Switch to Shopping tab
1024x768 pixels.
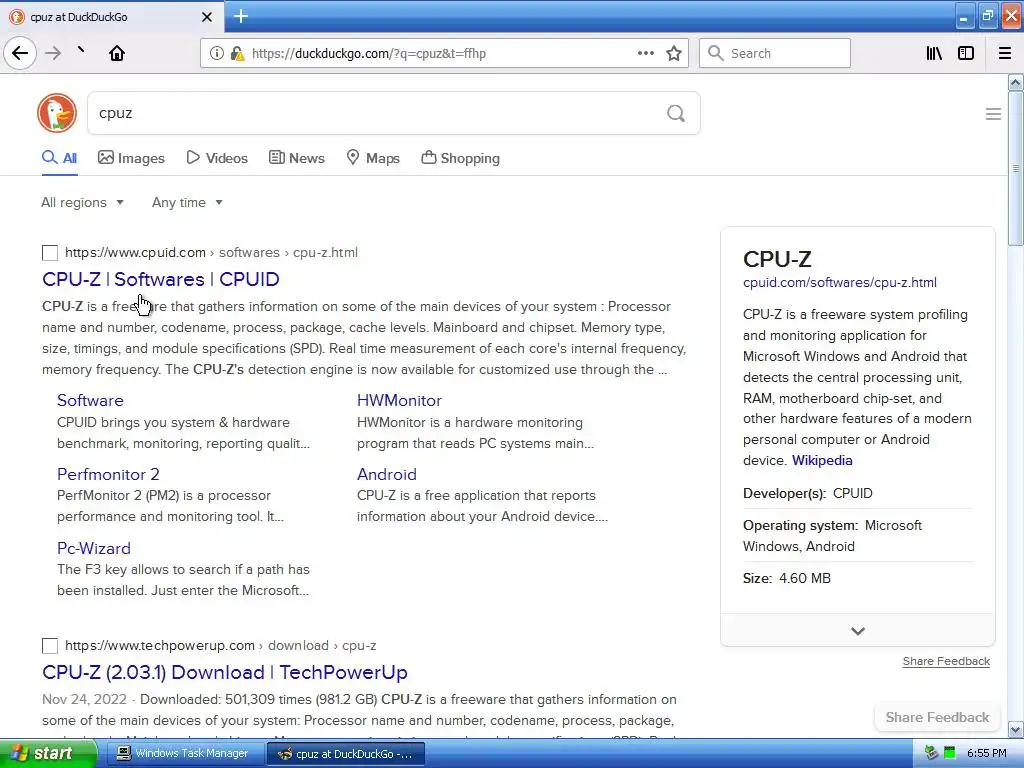click(x=460, y=158)
